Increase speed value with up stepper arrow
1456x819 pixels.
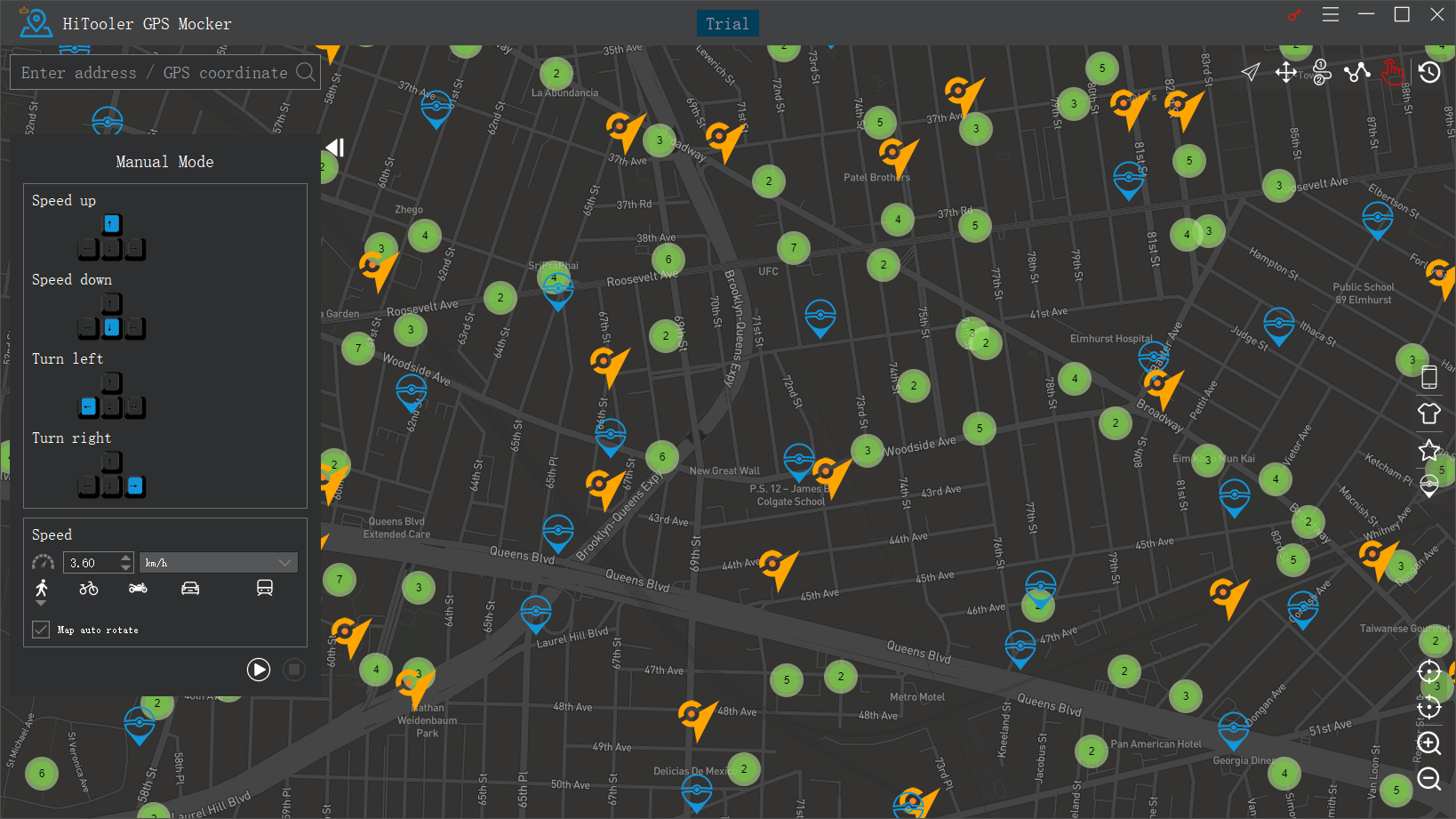pyautogui.click(x=126, y=558)
